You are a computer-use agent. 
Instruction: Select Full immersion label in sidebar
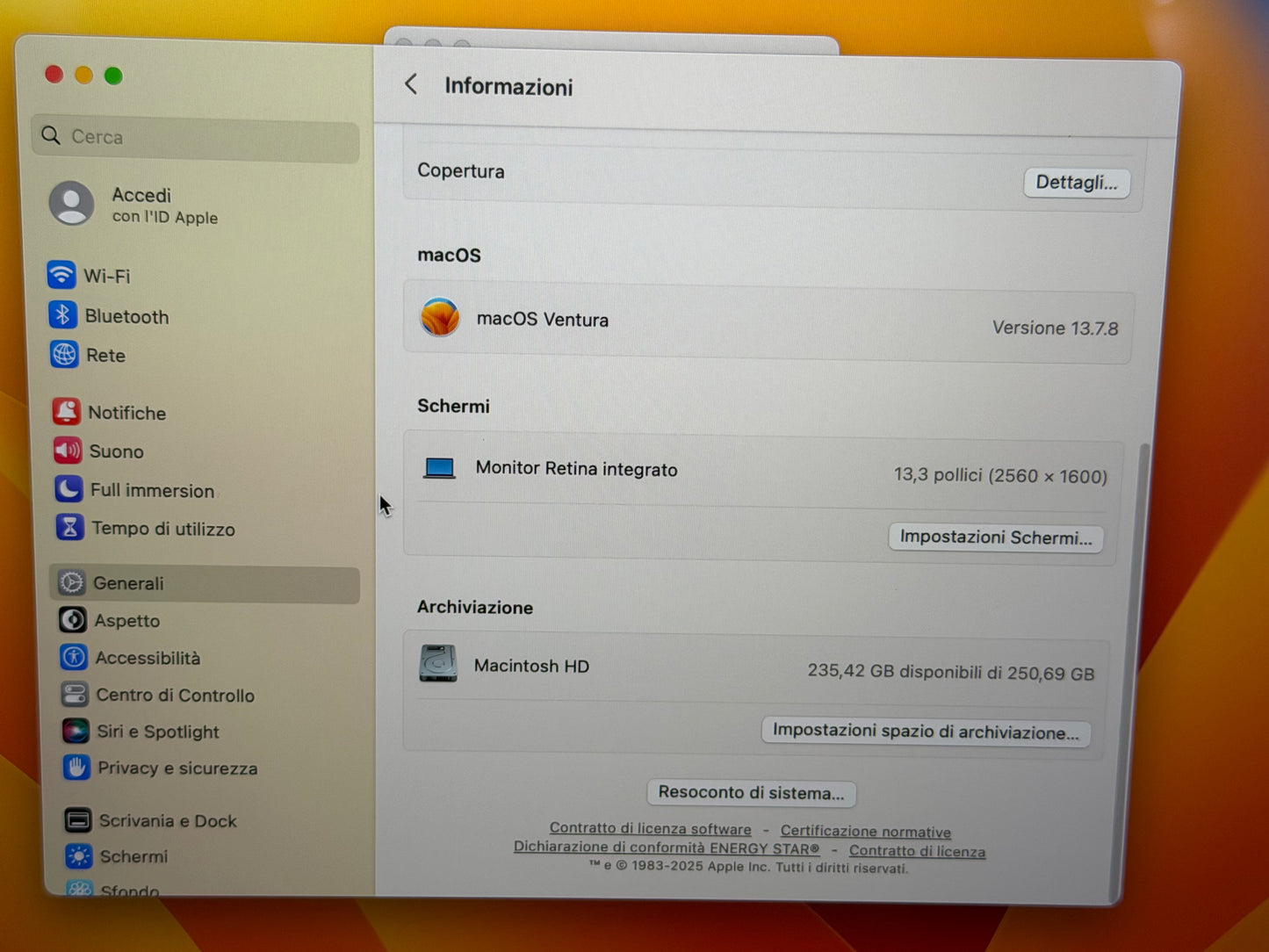pos(153,490)
